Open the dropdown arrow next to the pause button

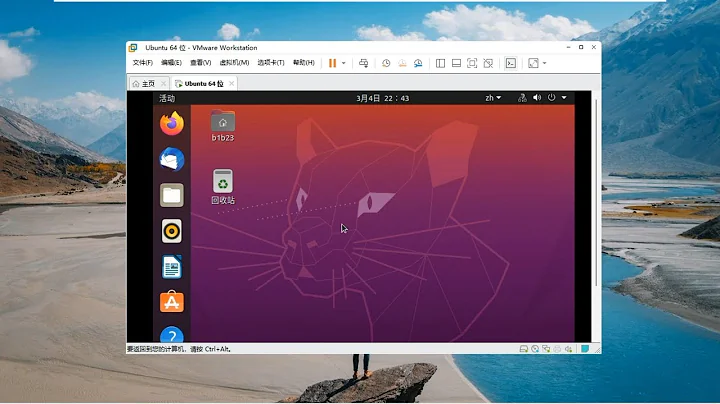(343, 63)
